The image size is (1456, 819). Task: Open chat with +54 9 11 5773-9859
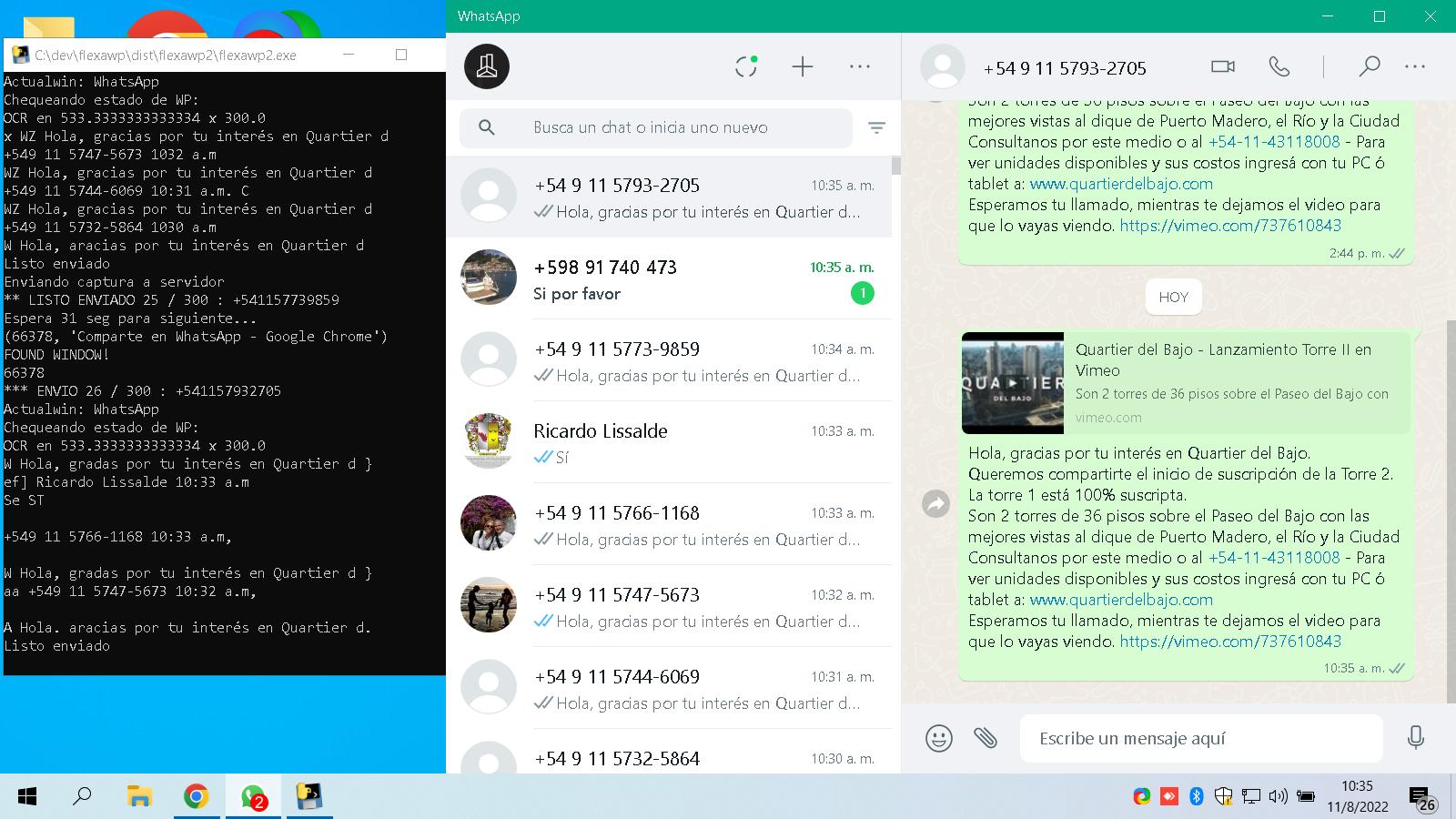tap(669, 360)
